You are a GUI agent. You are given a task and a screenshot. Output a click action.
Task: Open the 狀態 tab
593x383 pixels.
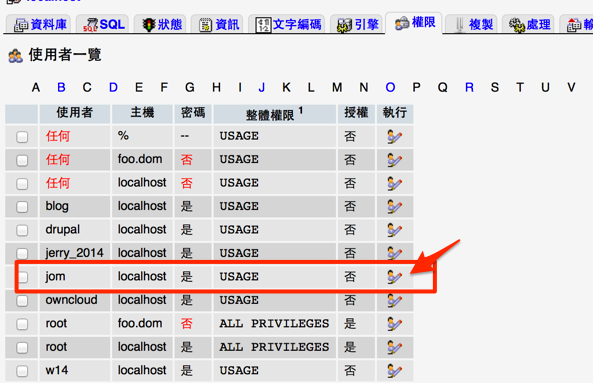coord(161,25)
